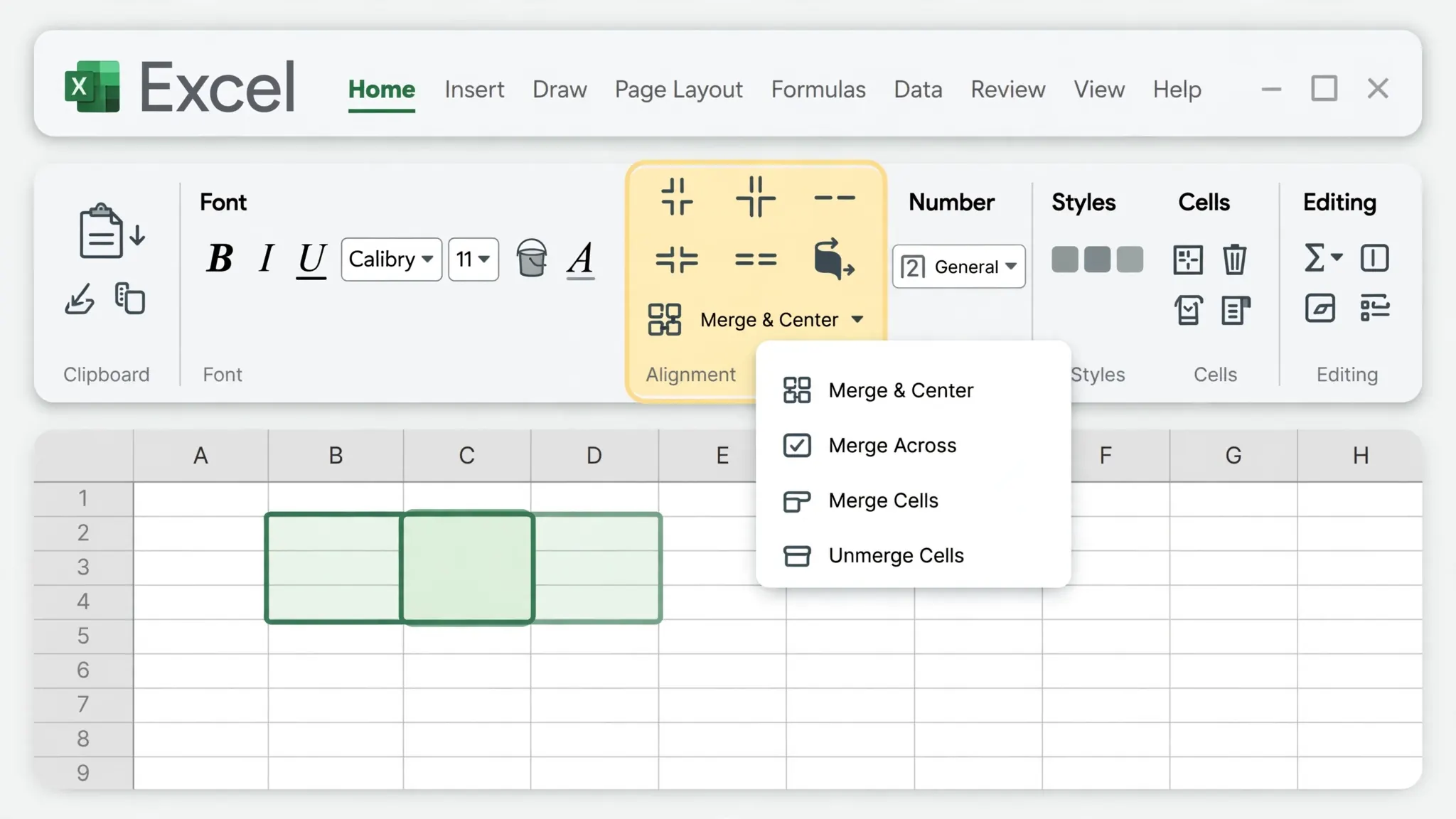Click the dashed line alignment icon

[835, 198]
